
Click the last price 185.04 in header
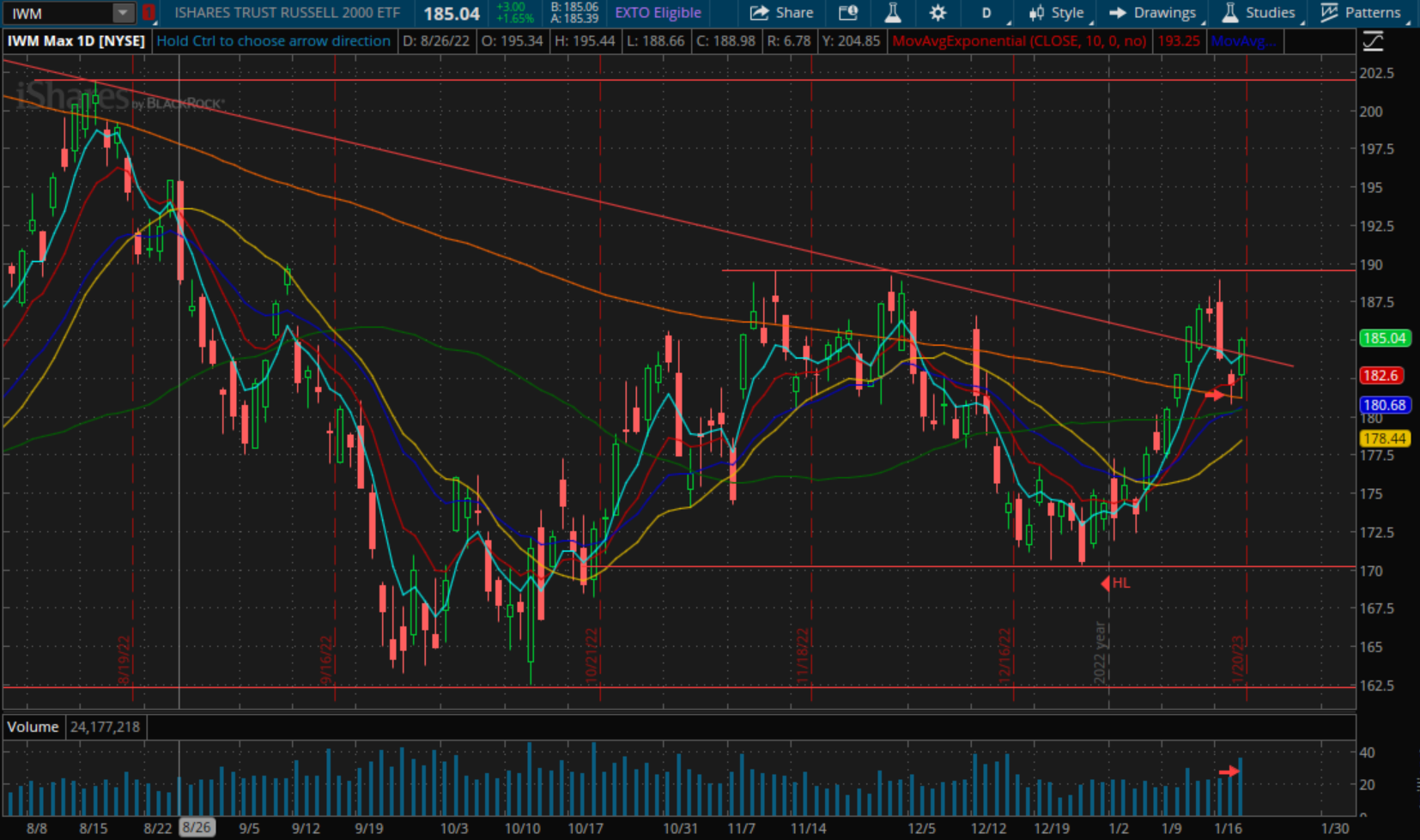pos(452,14)
